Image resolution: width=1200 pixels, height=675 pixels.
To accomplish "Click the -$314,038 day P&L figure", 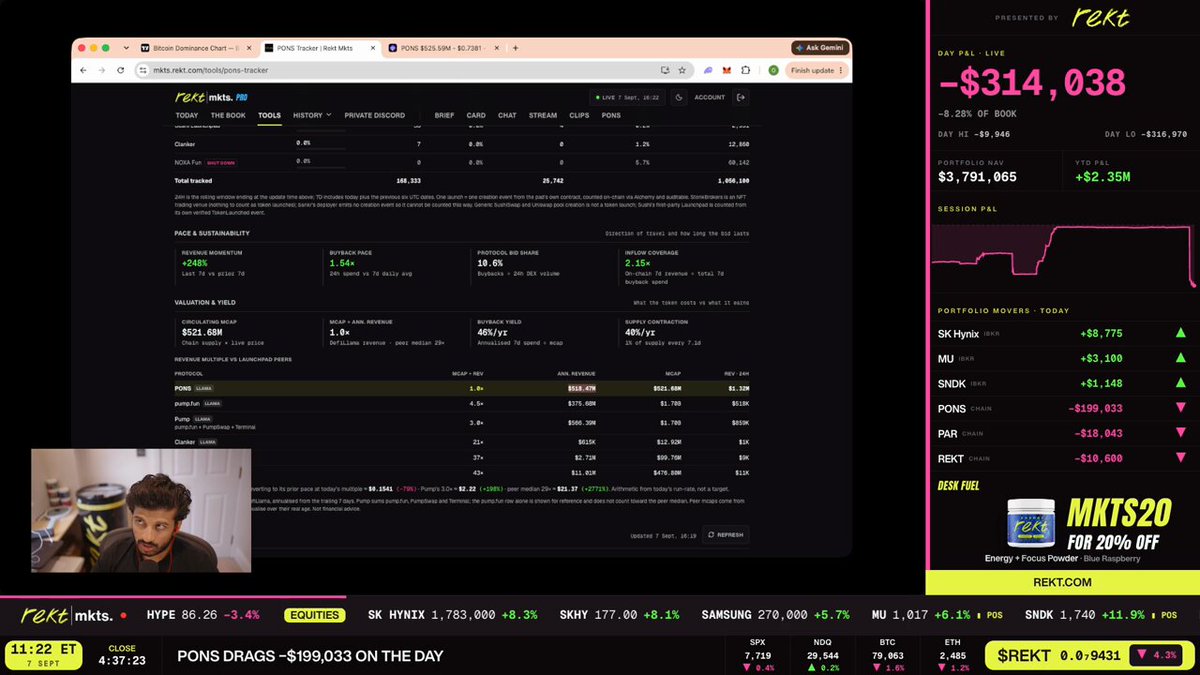I will click(x=1031, y=82).
